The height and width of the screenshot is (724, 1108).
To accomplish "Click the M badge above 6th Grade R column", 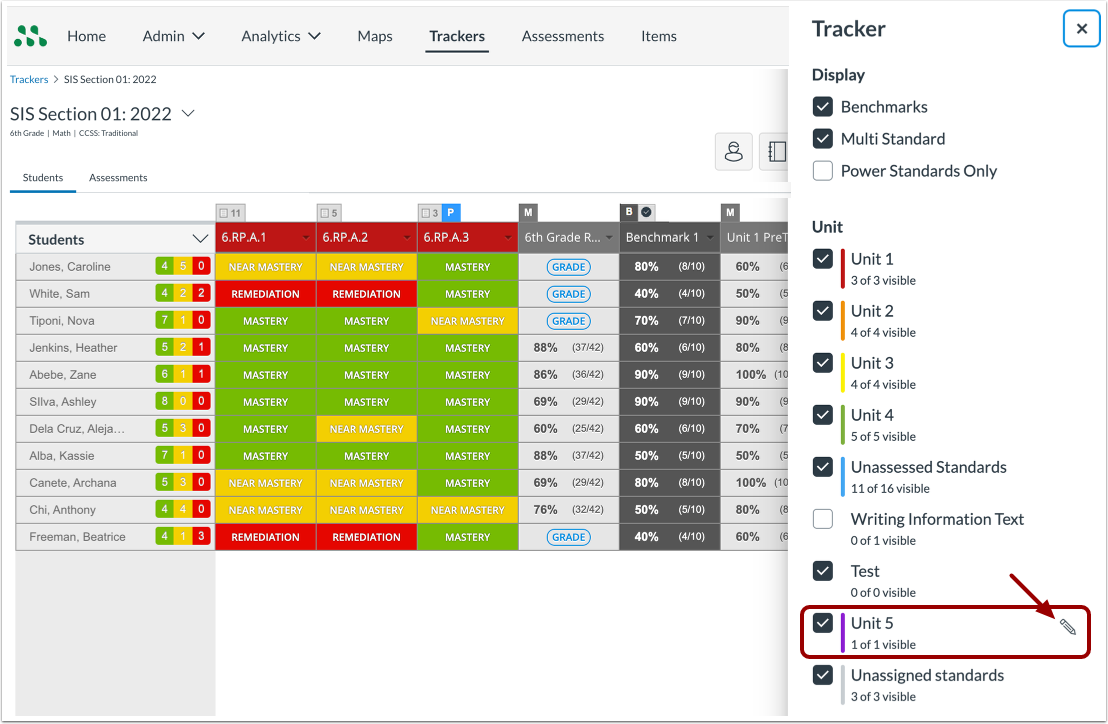I will tap(528, 213).
